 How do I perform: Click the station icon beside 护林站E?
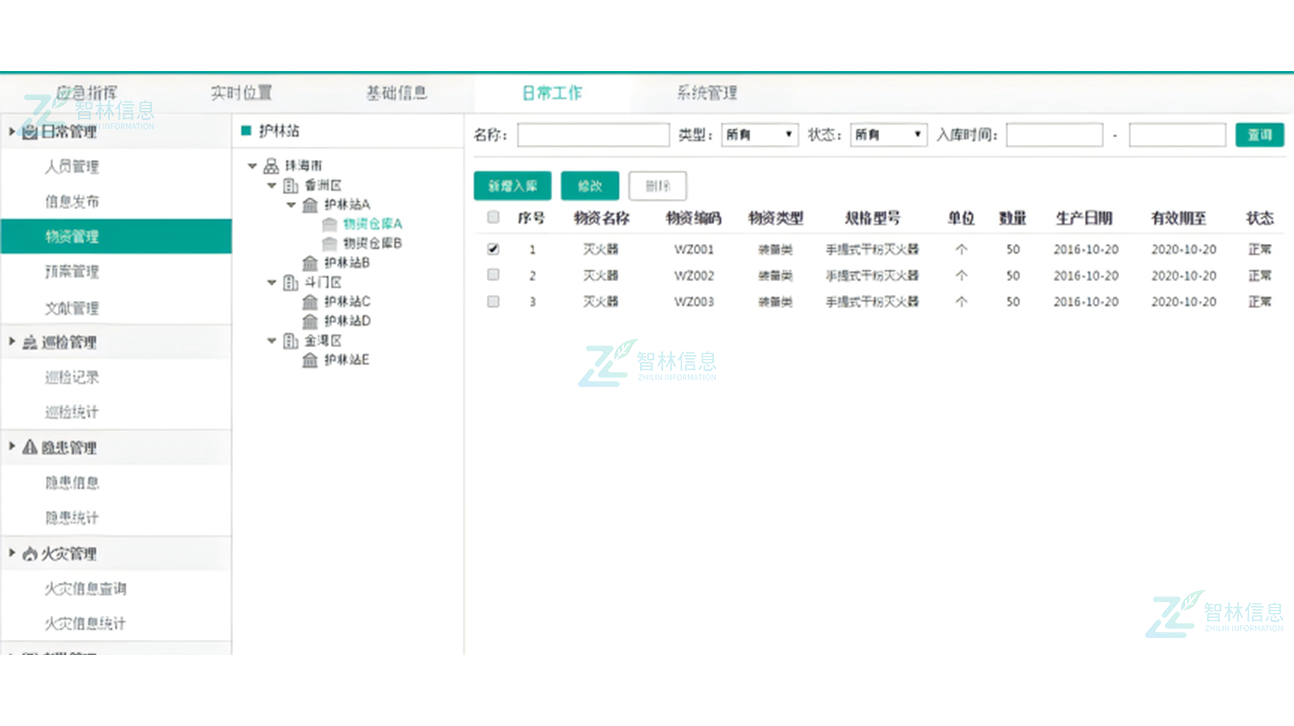[x=310, y=360]
